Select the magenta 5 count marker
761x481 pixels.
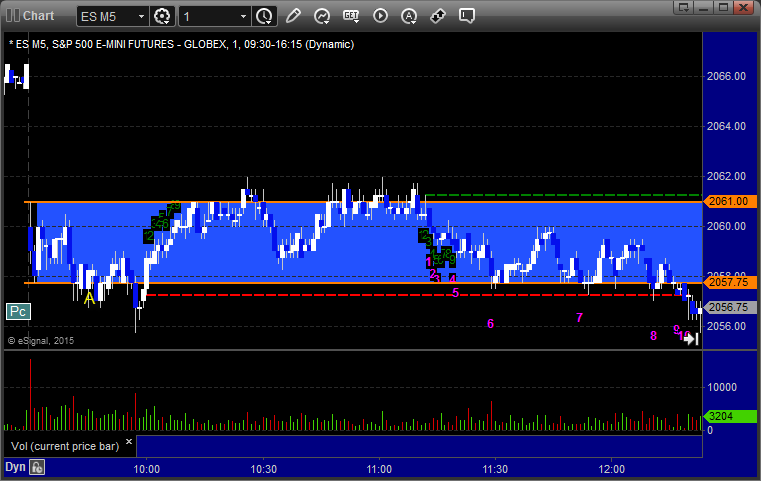[x=455, y=293]
